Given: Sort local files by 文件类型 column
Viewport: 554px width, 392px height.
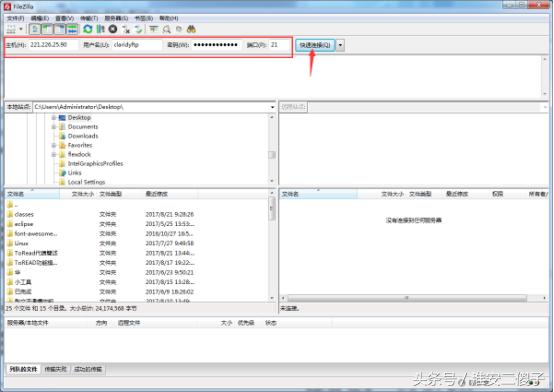Looking at the screenshot, I should [120, 194].
